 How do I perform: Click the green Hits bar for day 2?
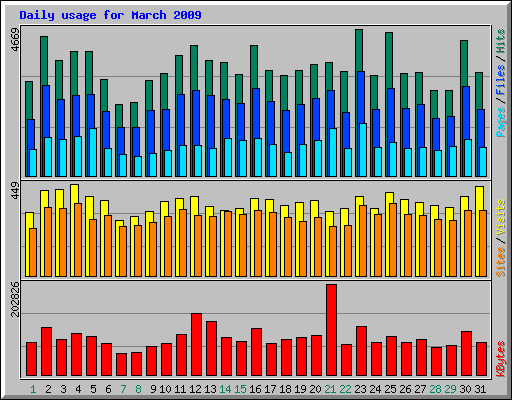point(44,61)
